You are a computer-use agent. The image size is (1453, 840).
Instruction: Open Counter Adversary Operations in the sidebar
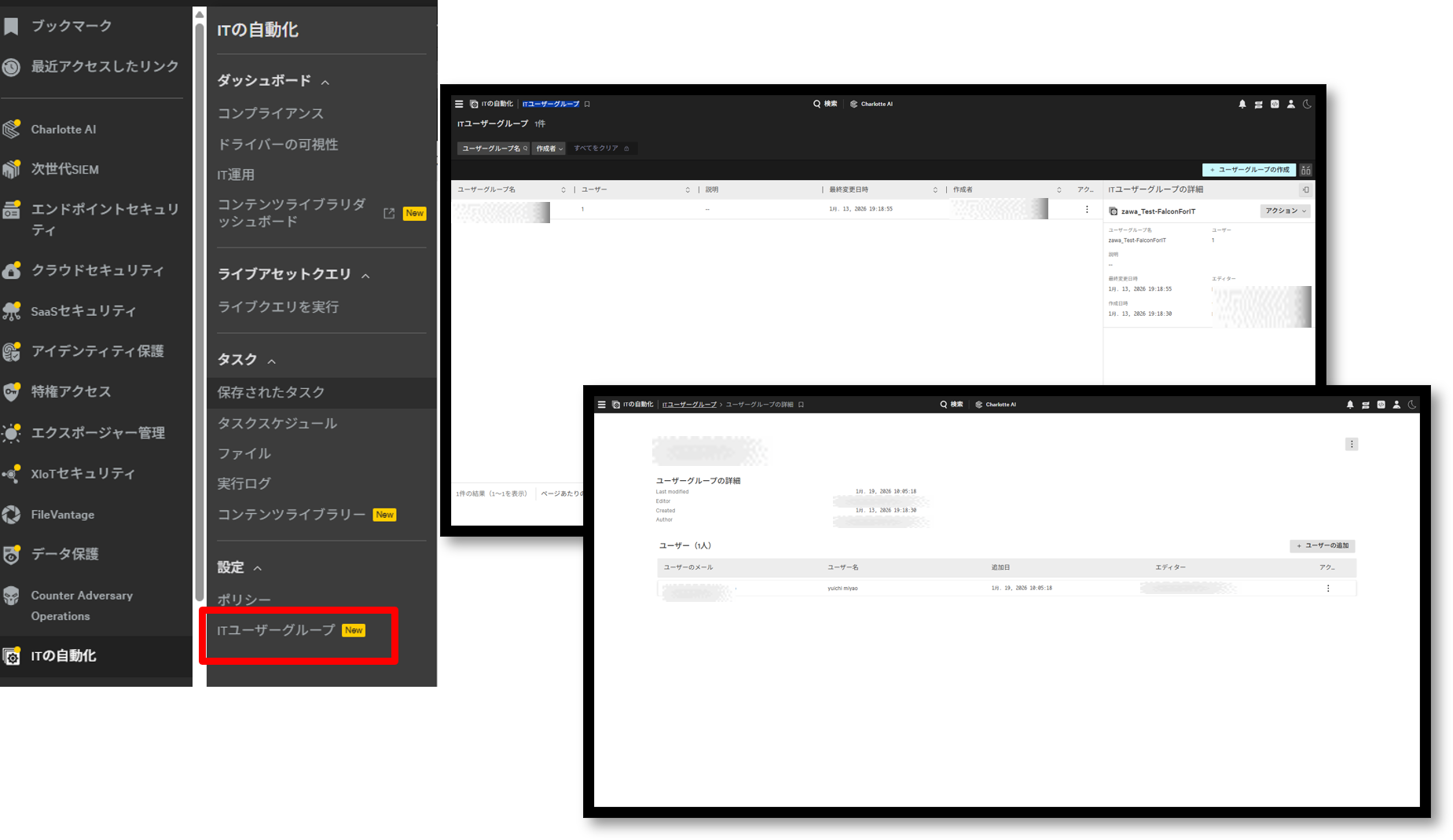(82, 606)
